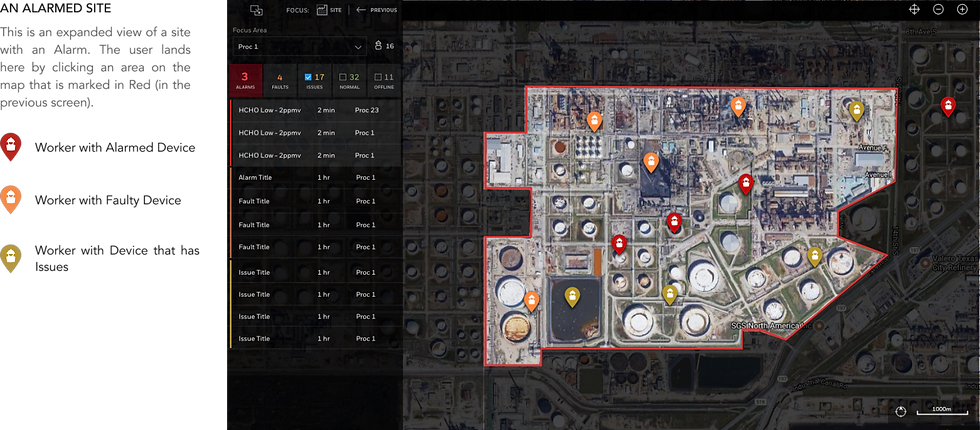
Task: Zoom out the map with minus icon
Action: pos(938,9)
